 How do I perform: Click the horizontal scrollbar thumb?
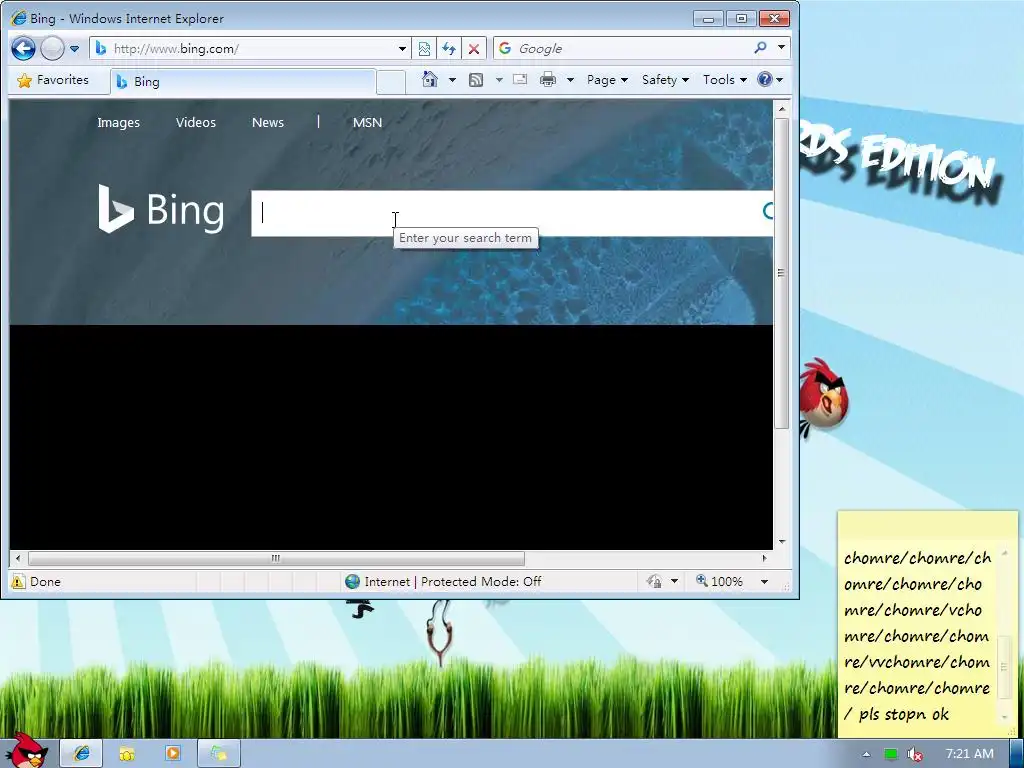(276, 558)
